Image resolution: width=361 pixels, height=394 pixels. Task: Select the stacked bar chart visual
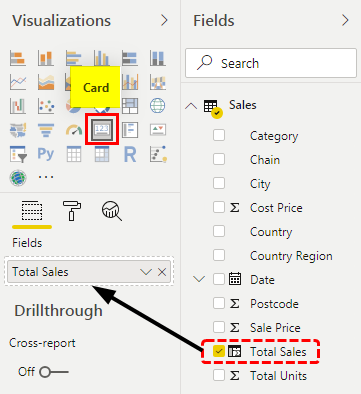[x=18, y=58]
